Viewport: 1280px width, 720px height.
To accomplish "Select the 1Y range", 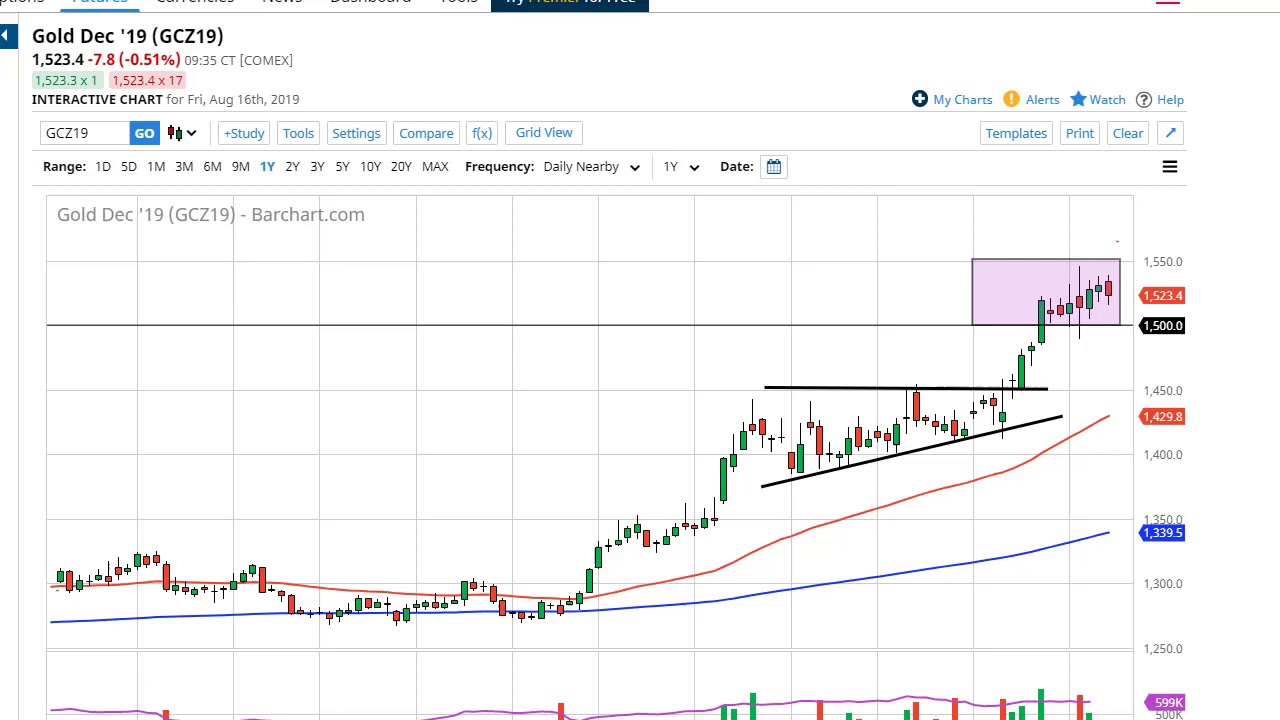I will [267, 167].
